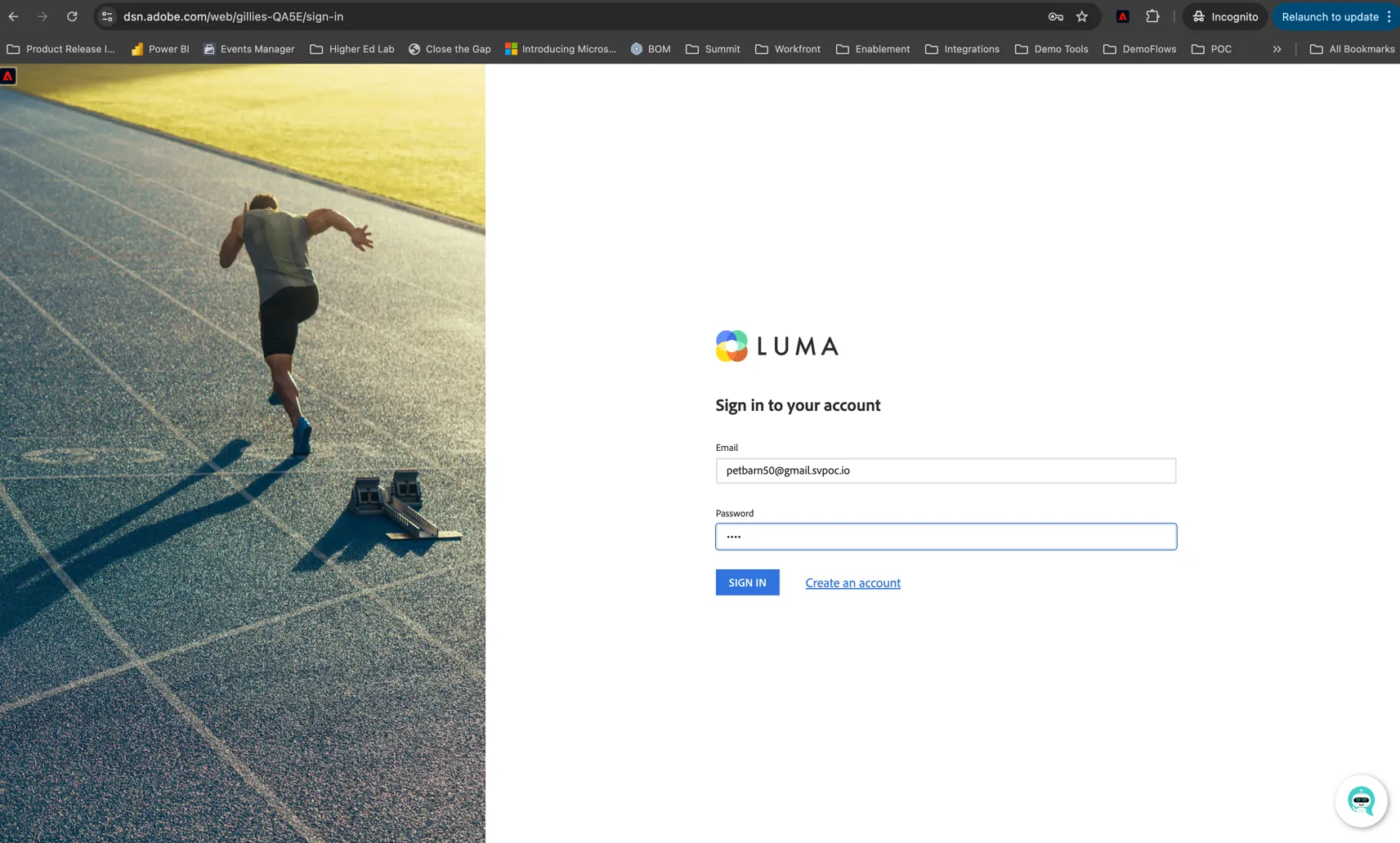The image size is (1400, 843).
Task: Focus the Password input field
Action: click(946, 537)
